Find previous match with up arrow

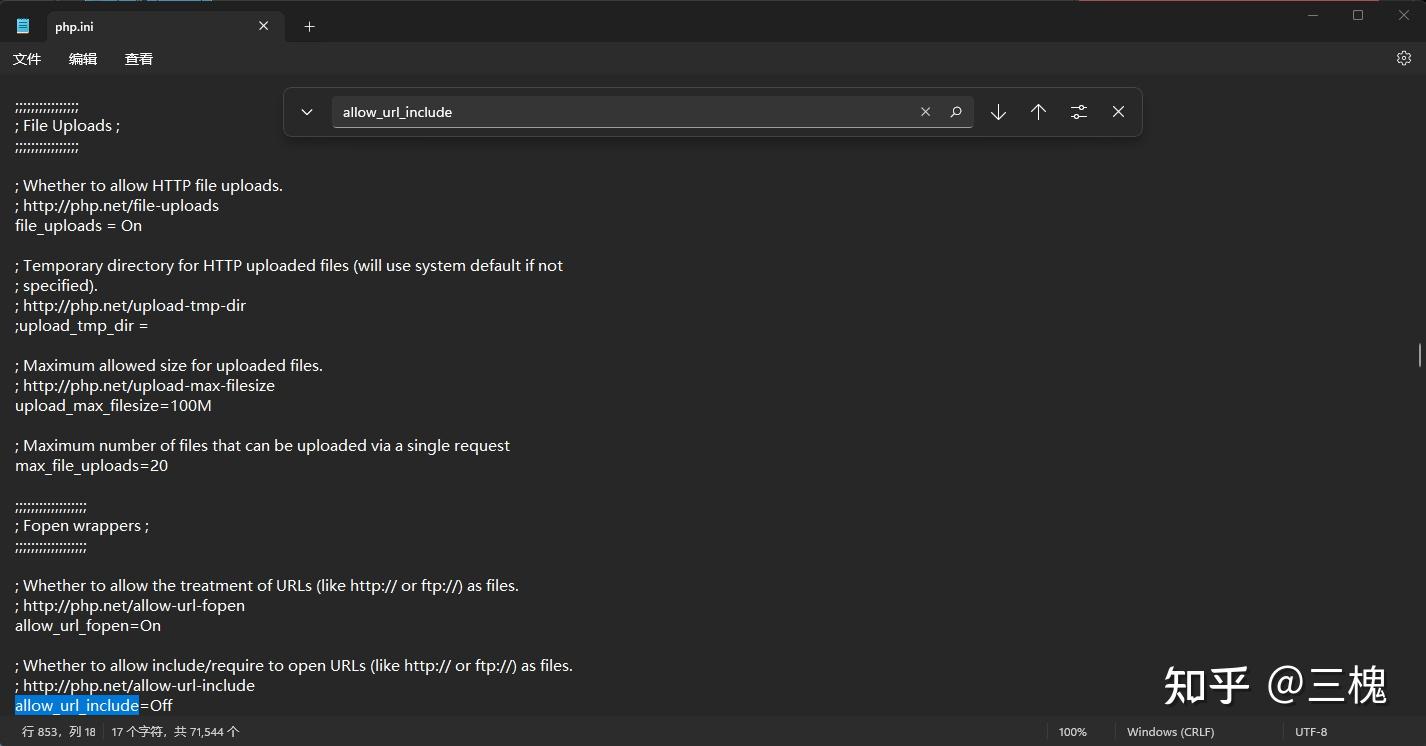tap(1038, 112)
